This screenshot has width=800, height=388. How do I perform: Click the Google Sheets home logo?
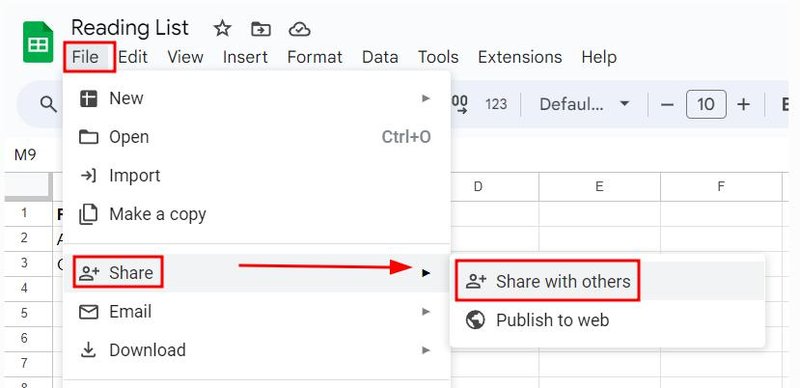[x=38, y=42]
